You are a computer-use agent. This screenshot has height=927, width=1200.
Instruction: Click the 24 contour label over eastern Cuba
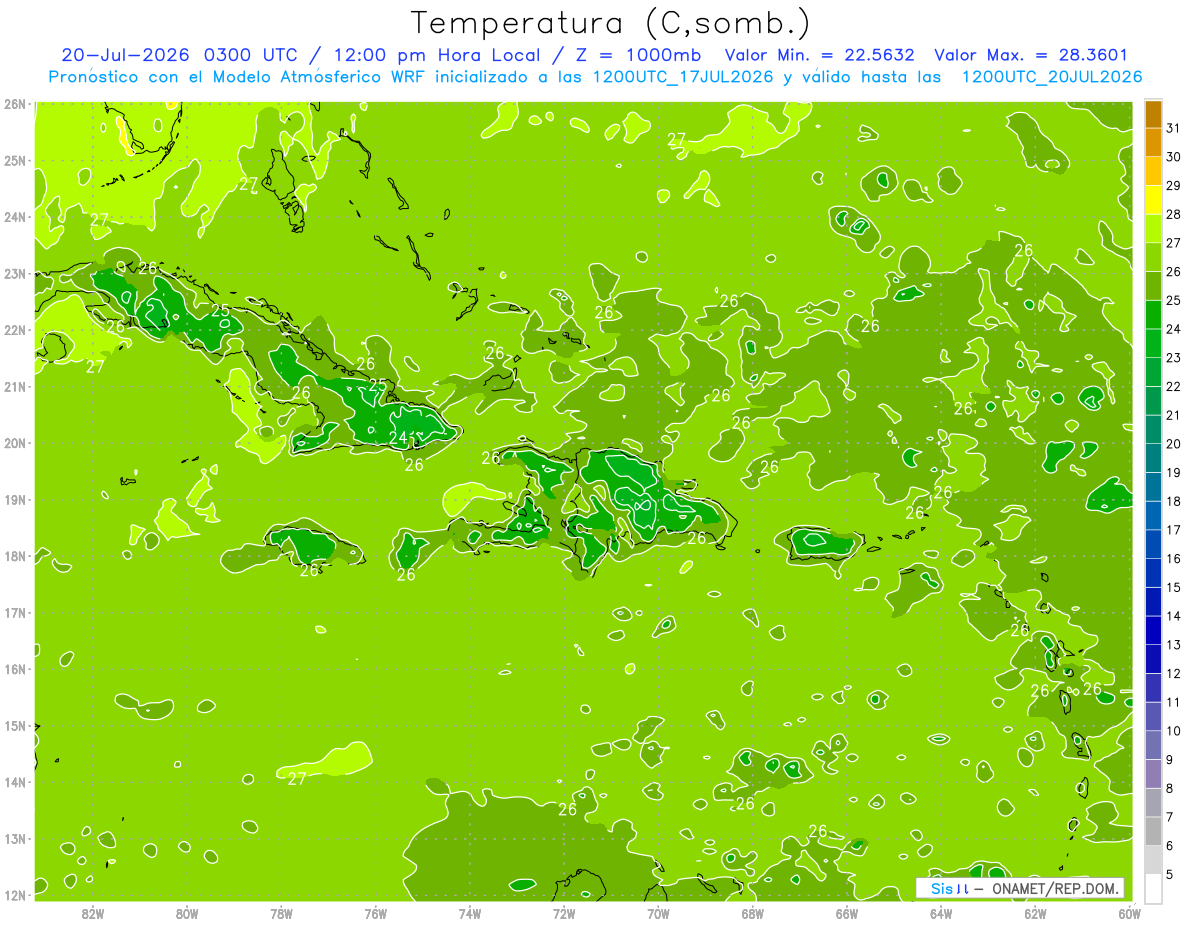pyautogui.click(x=398, y=437)
